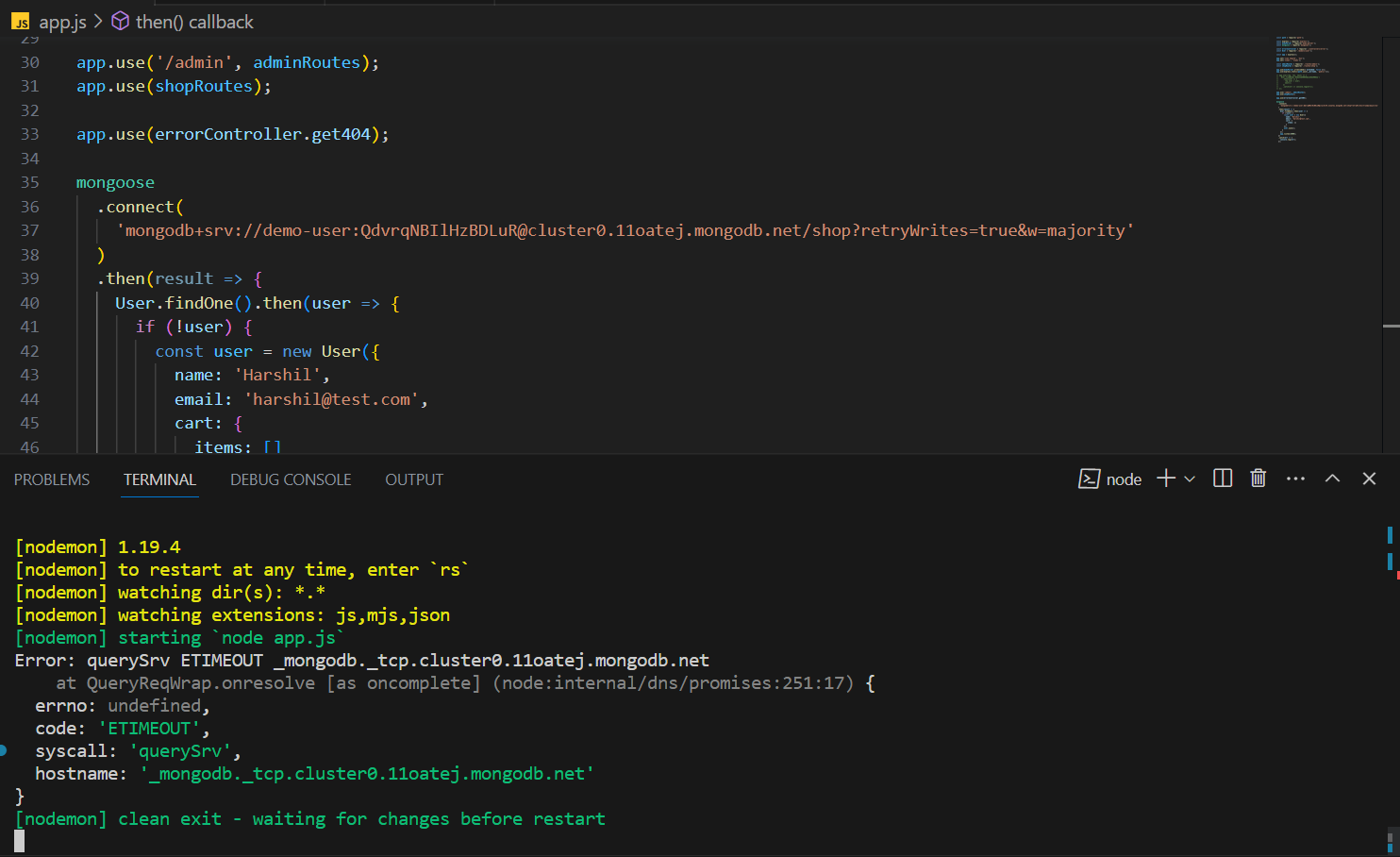
Task: Close the terminal panel
Action: tap(1369, 479)
